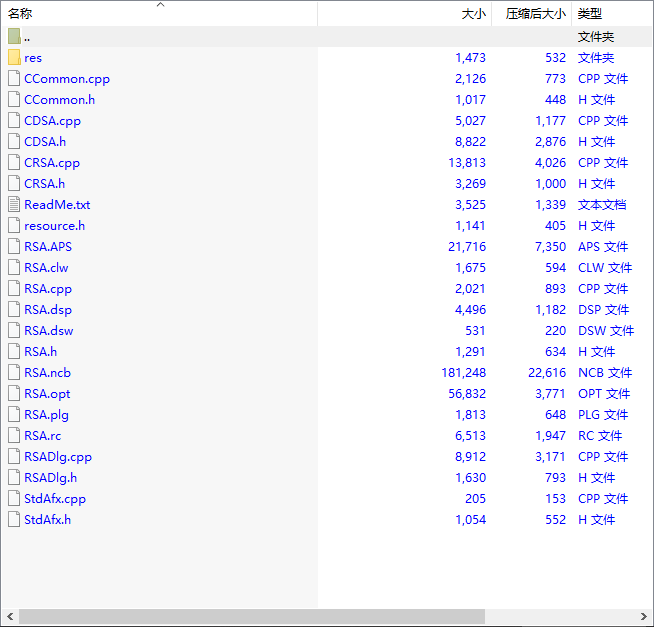Select the RSA.ncb file name
Image resolution: width=654 pixels, height=627 pixels.
(48, 373)
